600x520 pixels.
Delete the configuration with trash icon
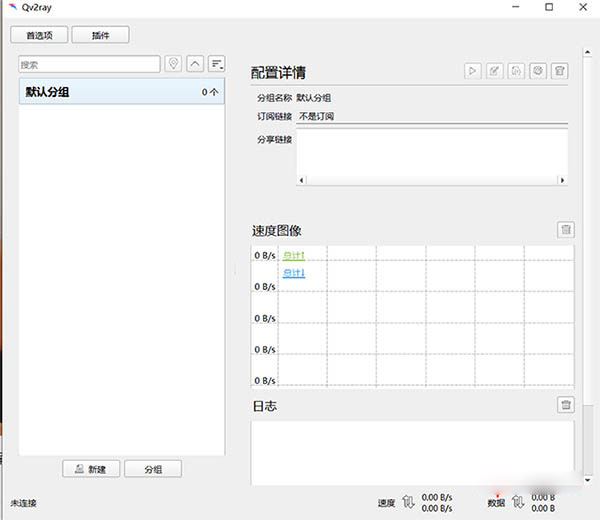[x=560, y=71]
